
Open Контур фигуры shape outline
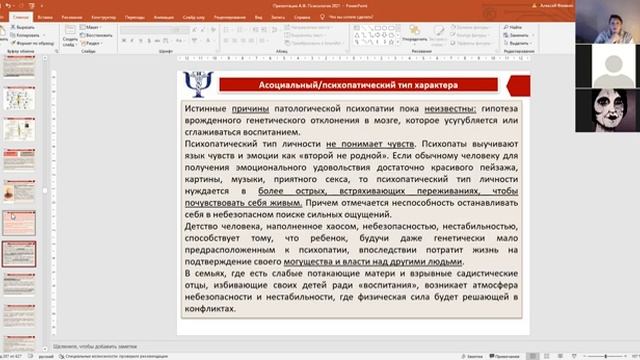click(x=471, y=35)
